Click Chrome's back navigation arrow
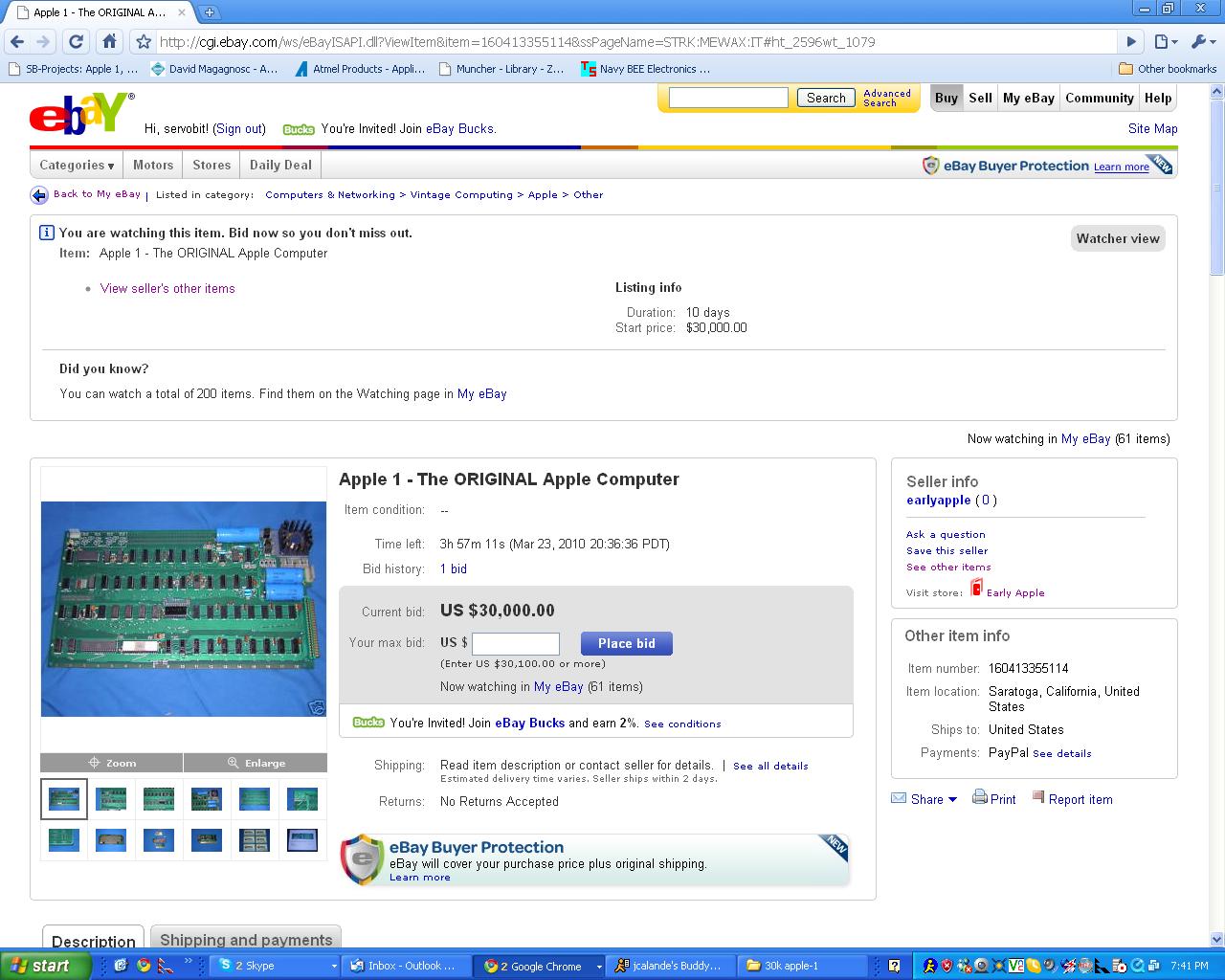The width and height of the screenshot is (1225, 980). tap(17, 41)
